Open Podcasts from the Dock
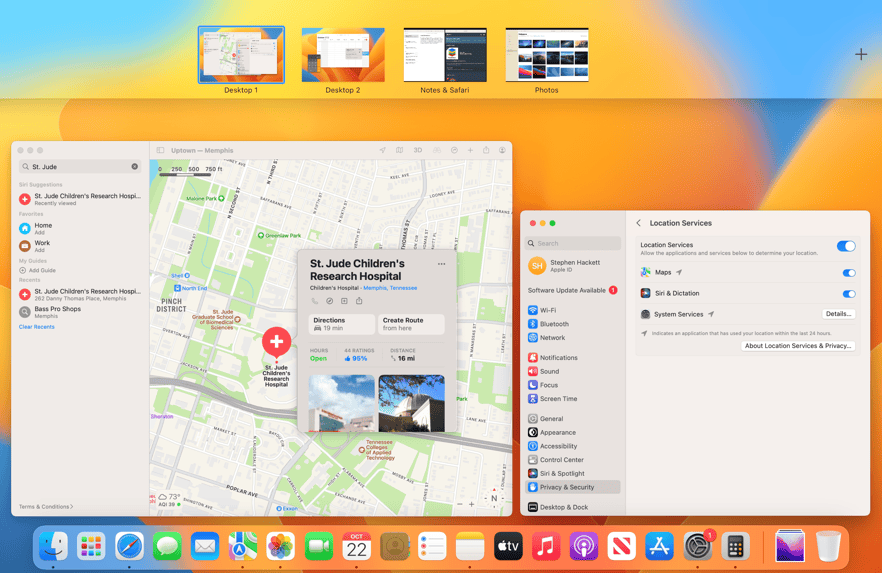The width and height of the screenshot is (882, 573). tap(583, 546)
